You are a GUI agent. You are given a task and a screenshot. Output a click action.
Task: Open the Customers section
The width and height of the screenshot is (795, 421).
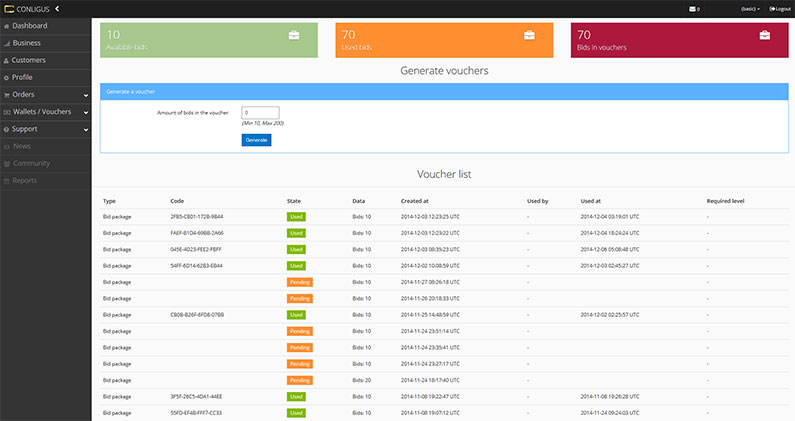coord(29,60)
